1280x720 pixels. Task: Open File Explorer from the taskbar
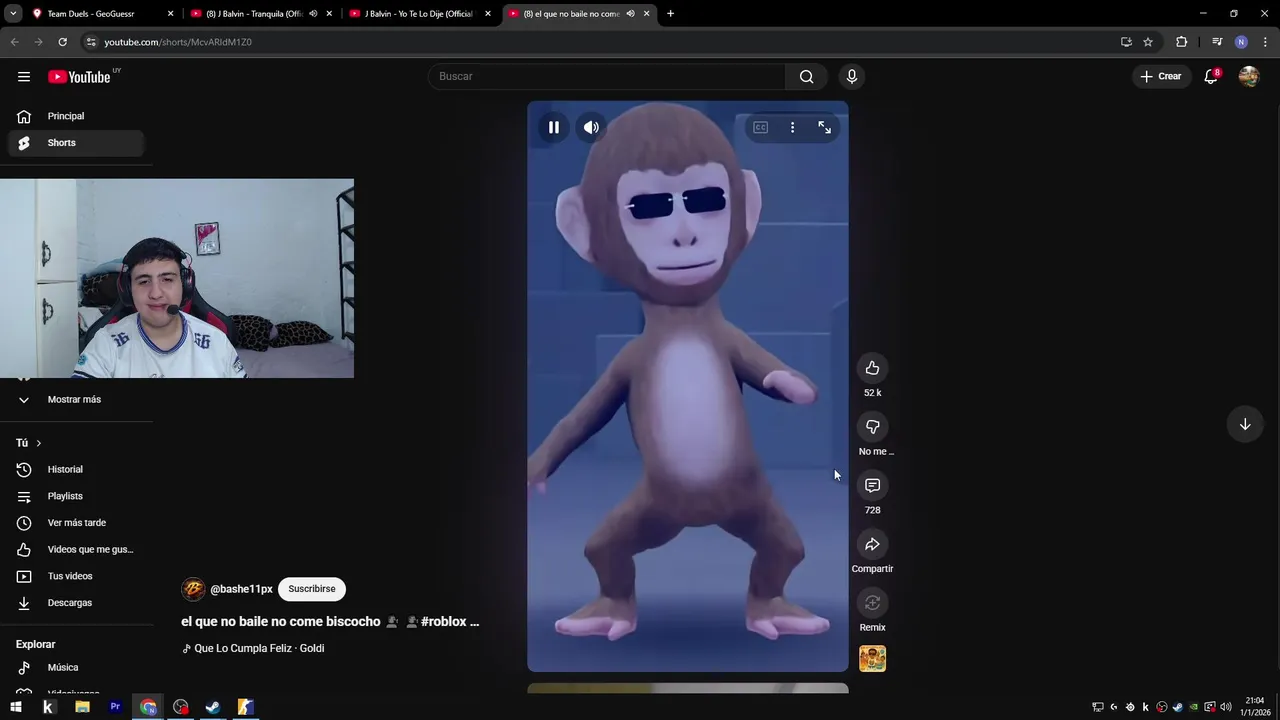82,707
